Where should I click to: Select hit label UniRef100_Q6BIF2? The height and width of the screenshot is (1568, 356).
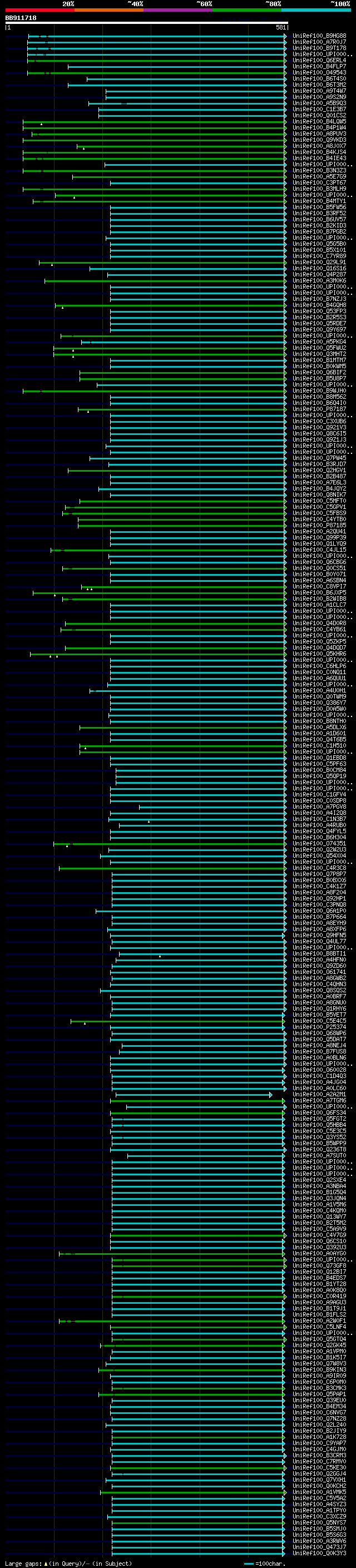pos(319,373)
